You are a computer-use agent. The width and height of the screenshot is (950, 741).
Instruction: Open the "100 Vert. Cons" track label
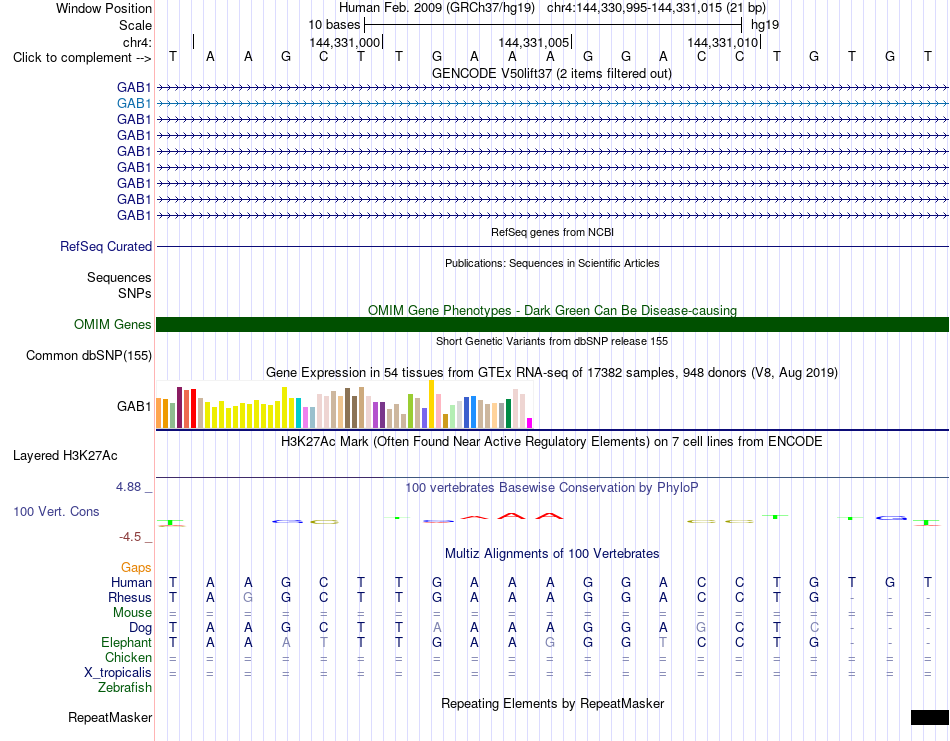coord(56,511)
